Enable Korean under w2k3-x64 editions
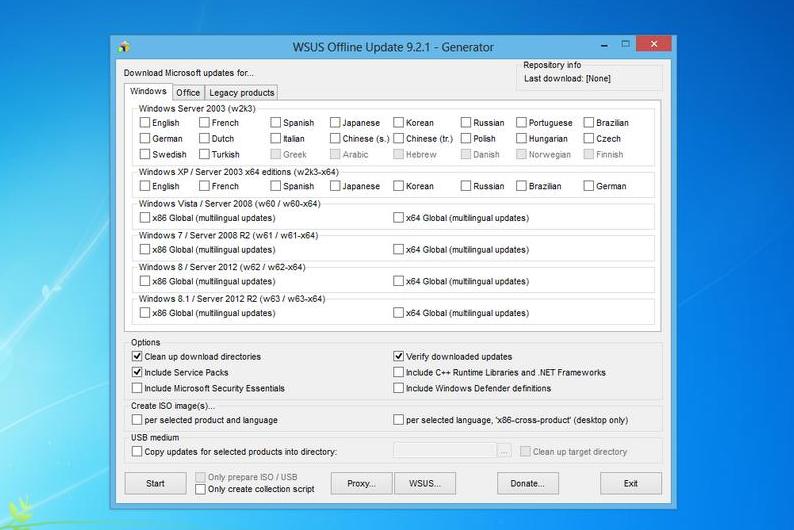Image resolution: width=794 pixels, height=530 pixels. point(399,186)
